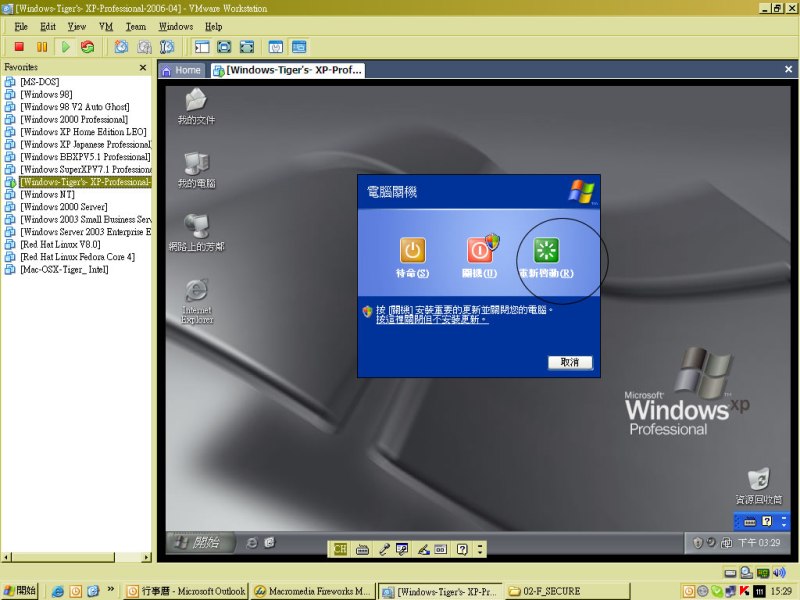
Task: Click the Revert to Snapshot toolbar icon
Action: point(144,47)
